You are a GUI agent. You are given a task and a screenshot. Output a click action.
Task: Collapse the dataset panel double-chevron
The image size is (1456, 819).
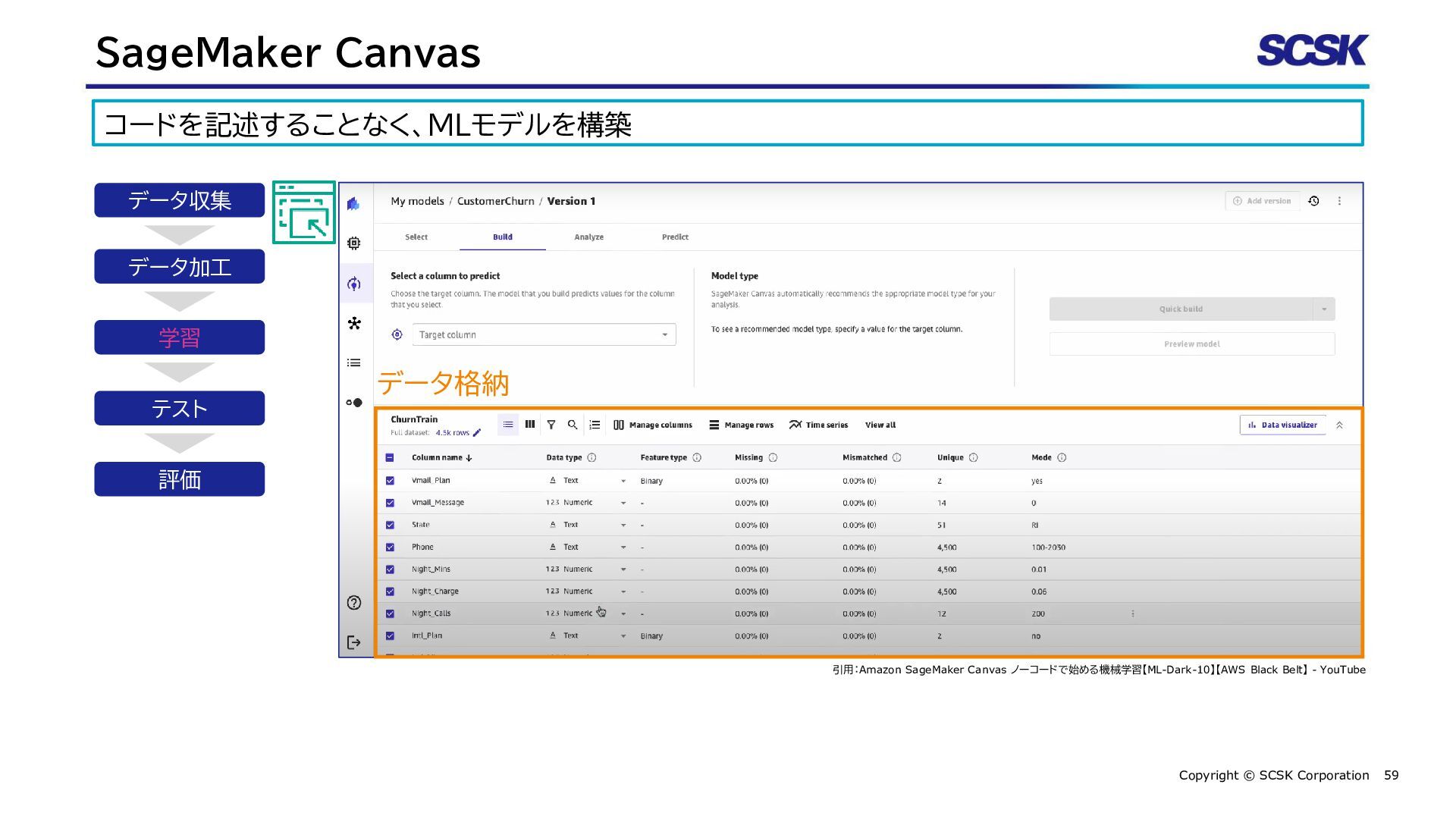[x=1339, y=425]
